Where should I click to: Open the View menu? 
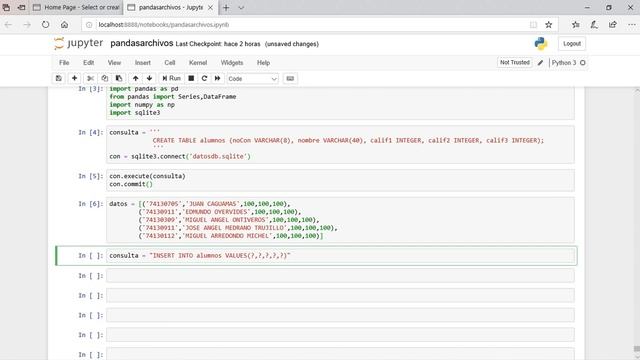(x=114, y=63)
